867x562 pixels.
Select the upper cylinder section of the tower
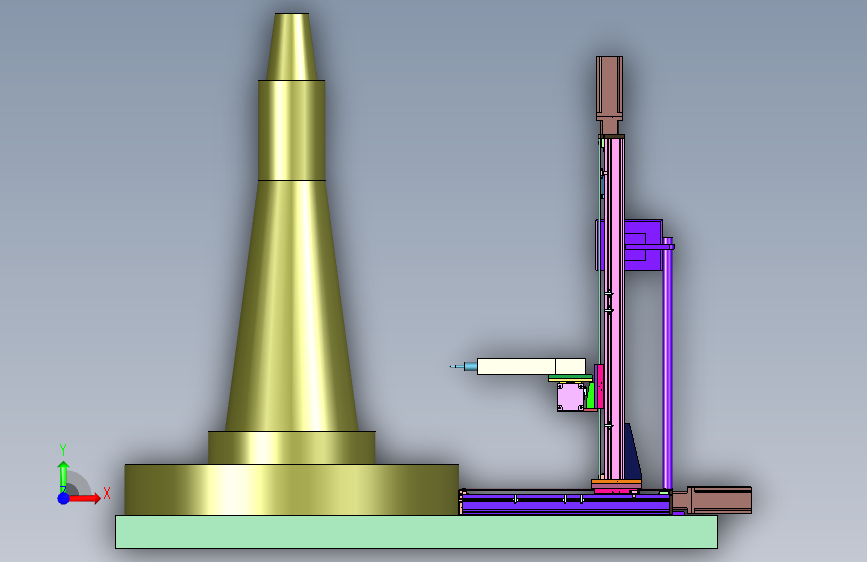tap(291, 131)
